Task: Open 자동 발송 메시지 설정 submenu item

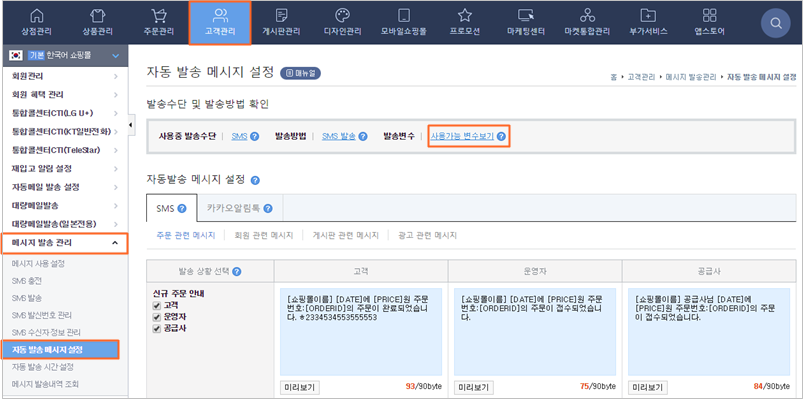Action: click(60, 350)
